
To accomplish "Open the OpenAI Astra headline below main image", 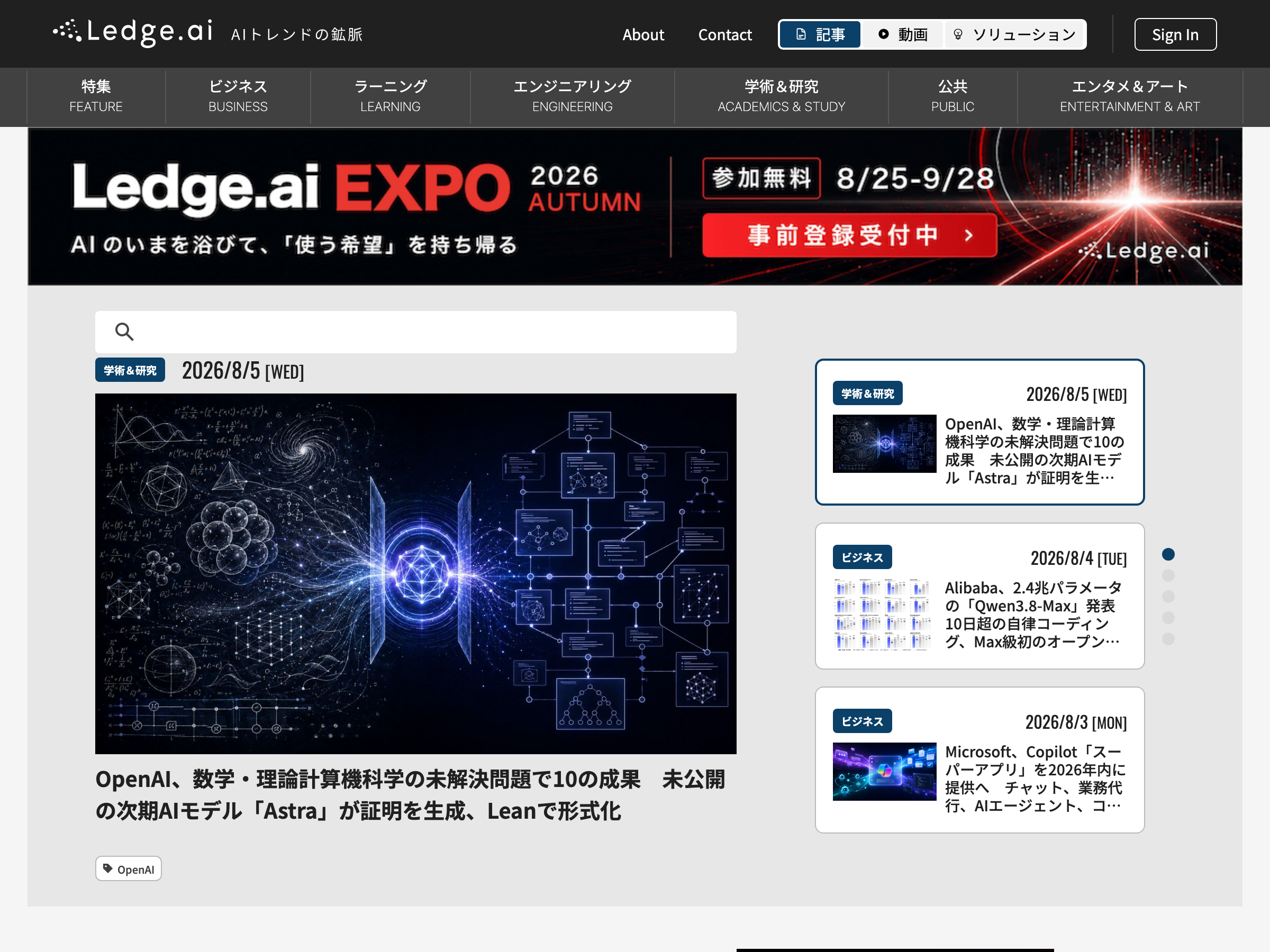I will point(410,795).
